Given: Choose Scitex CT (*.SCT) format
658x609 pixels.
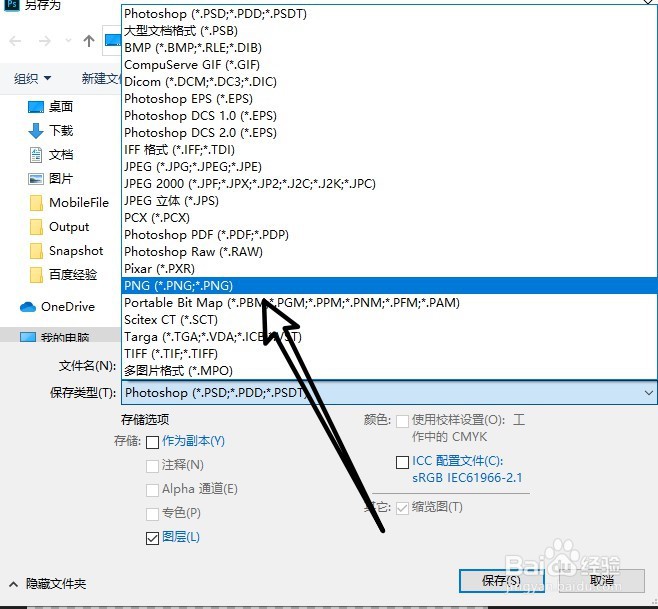Looking at the screenshot, I should coord(389,319).
